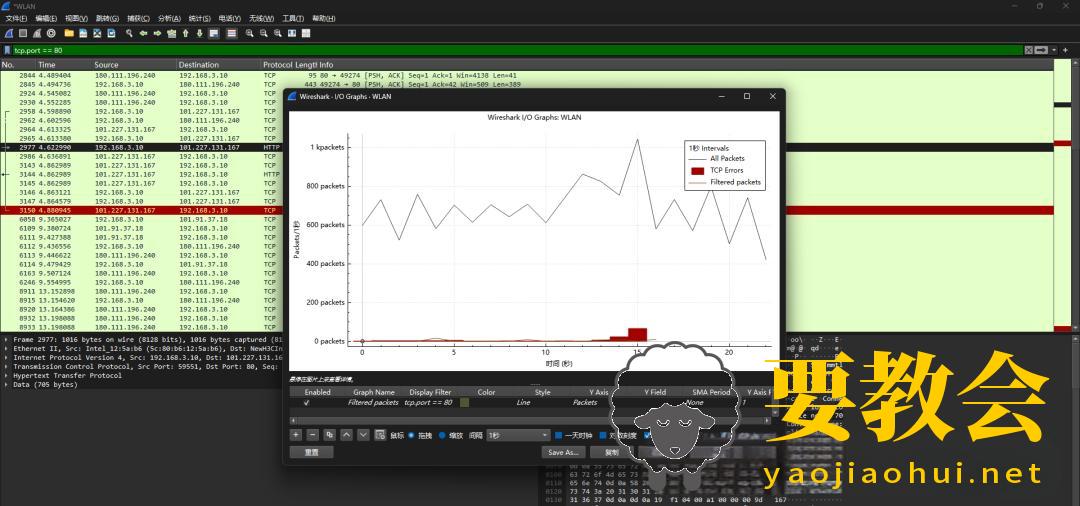Viewport: 1080px width, 506px height.
Task: Click the clear all graphs icon
Action: (x=380, y=434)
